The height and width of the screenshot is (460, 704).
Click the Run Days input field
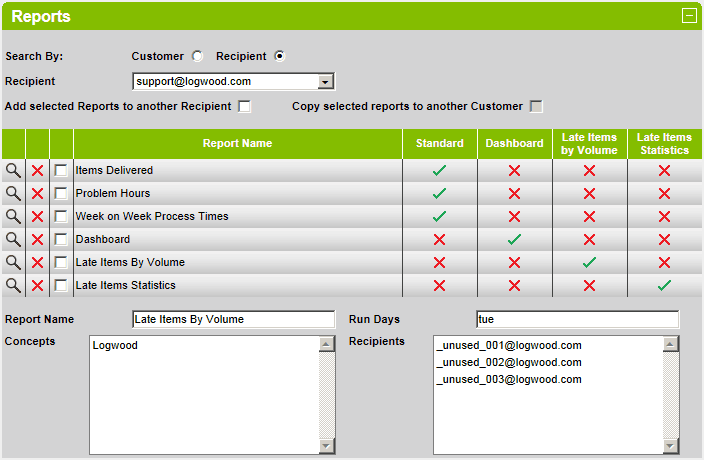pyautogui.click(x=577, y=320)
